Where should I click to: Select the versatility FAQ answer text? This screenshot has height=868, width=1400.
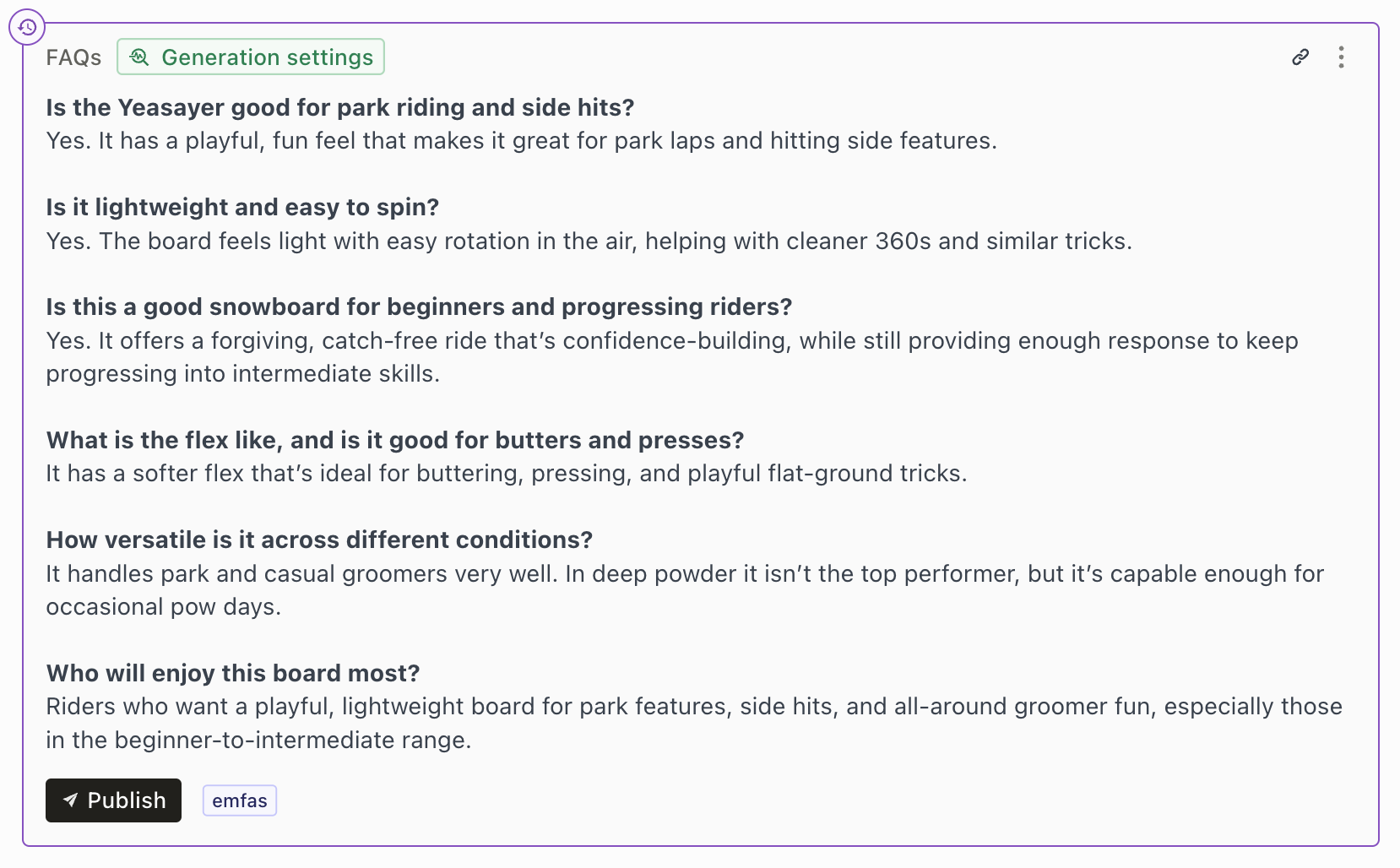tap(591, 589)
